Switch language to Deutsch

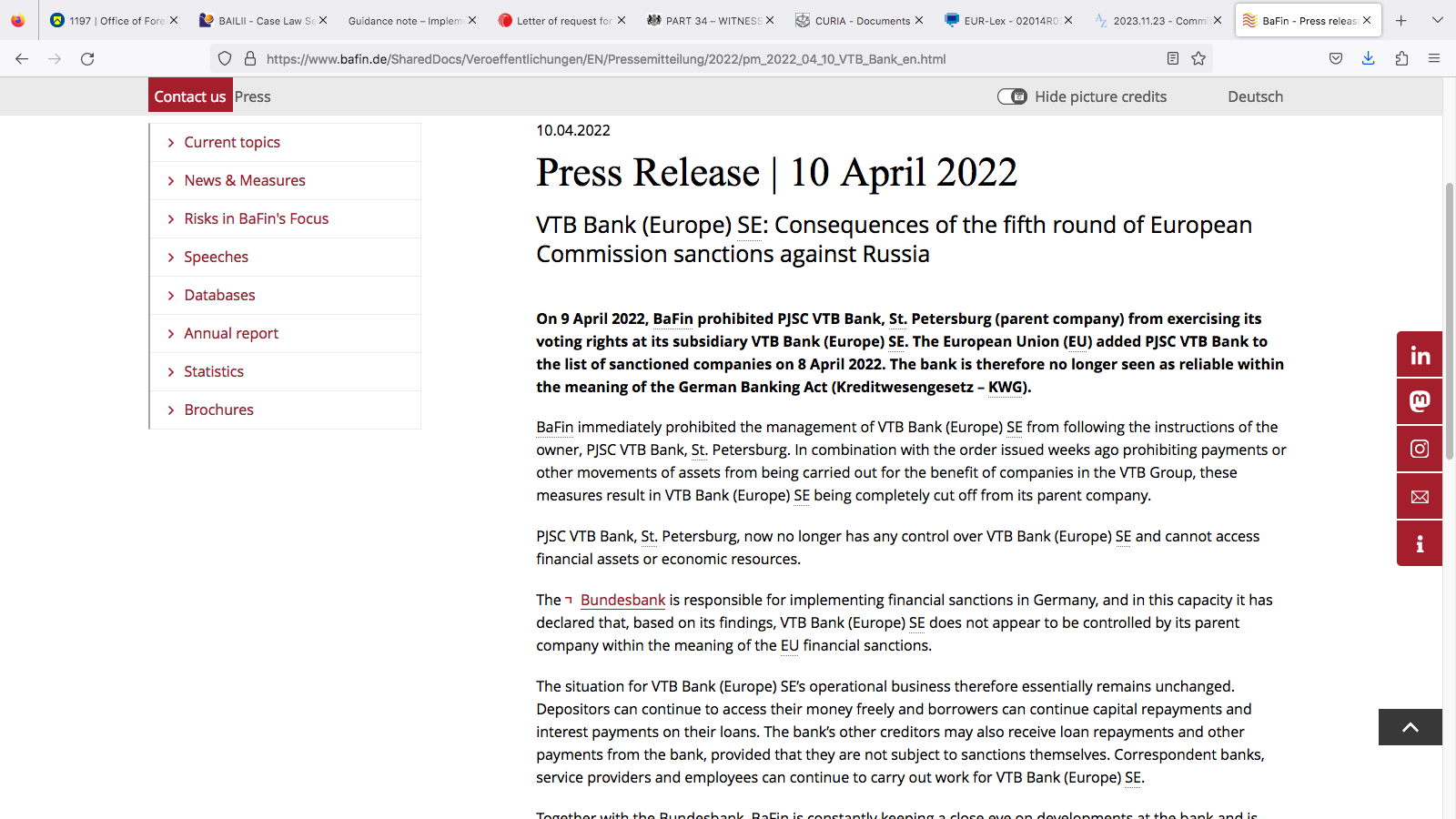click(1255, 96)
